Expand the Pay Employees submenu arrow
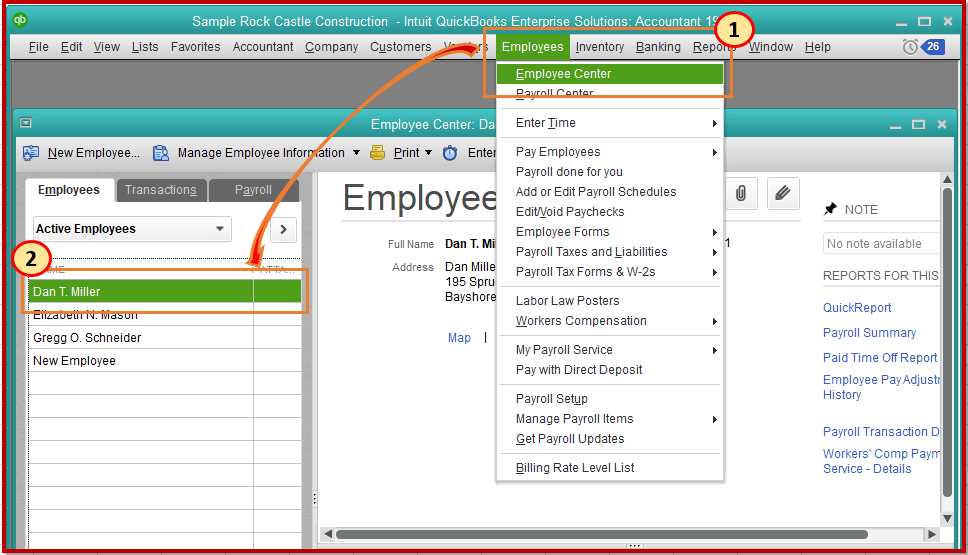Viewport: 968px width, 555px height. (714, 152)
